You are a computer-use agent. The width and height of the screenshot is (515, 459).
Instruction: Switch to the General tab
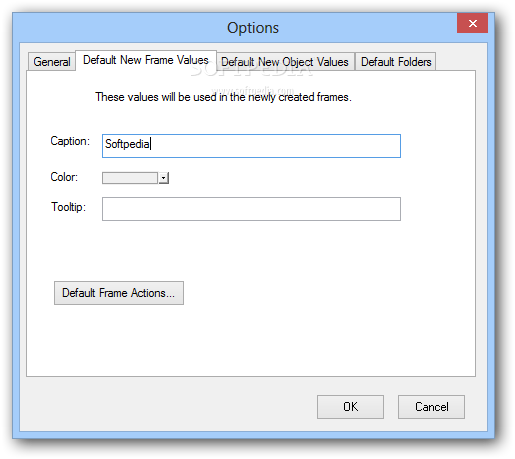(52, 62)
